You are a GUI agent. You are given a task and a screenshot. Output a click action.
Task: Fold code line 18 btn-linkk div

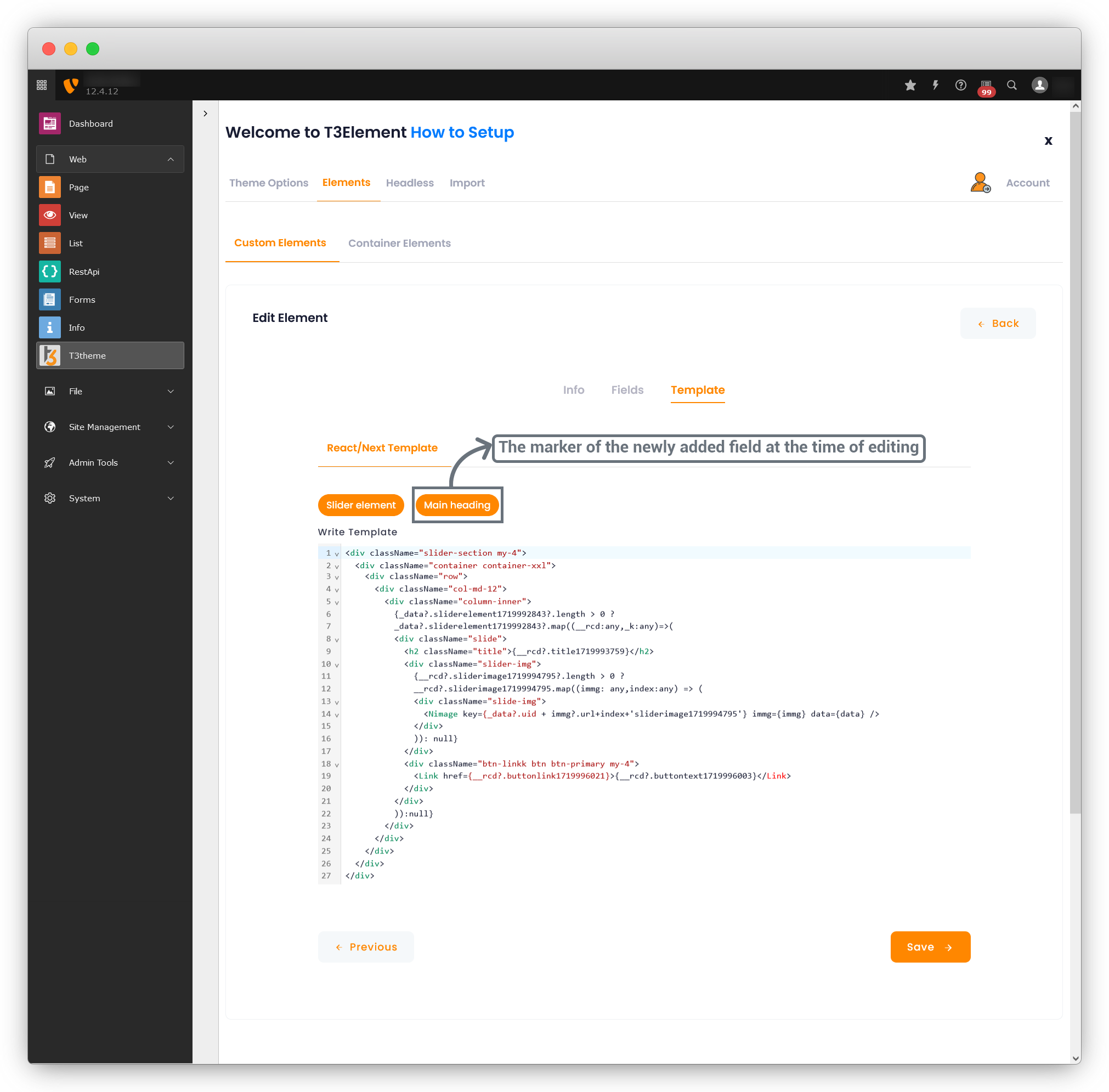pyautogui.click(x=337, y=765)
